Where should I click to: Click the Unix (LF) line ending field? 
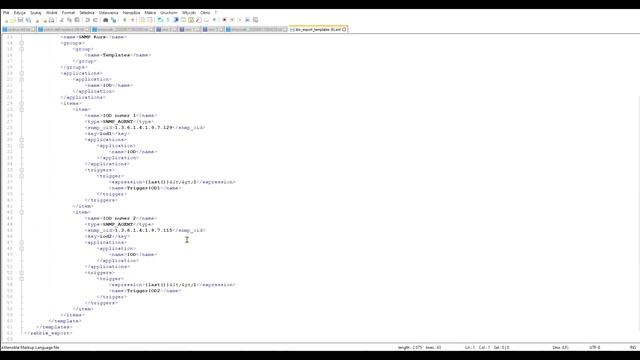pos(560,347)
